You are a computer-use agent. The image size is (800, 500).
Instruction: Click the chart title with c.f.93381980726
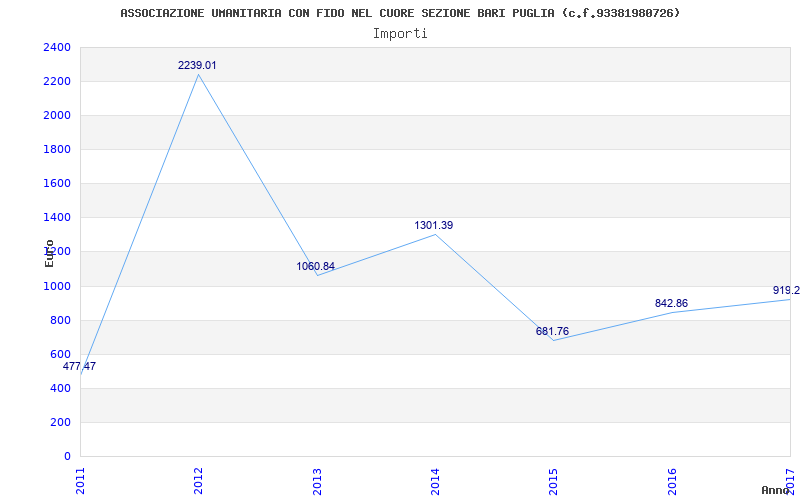tap(401, 13)
